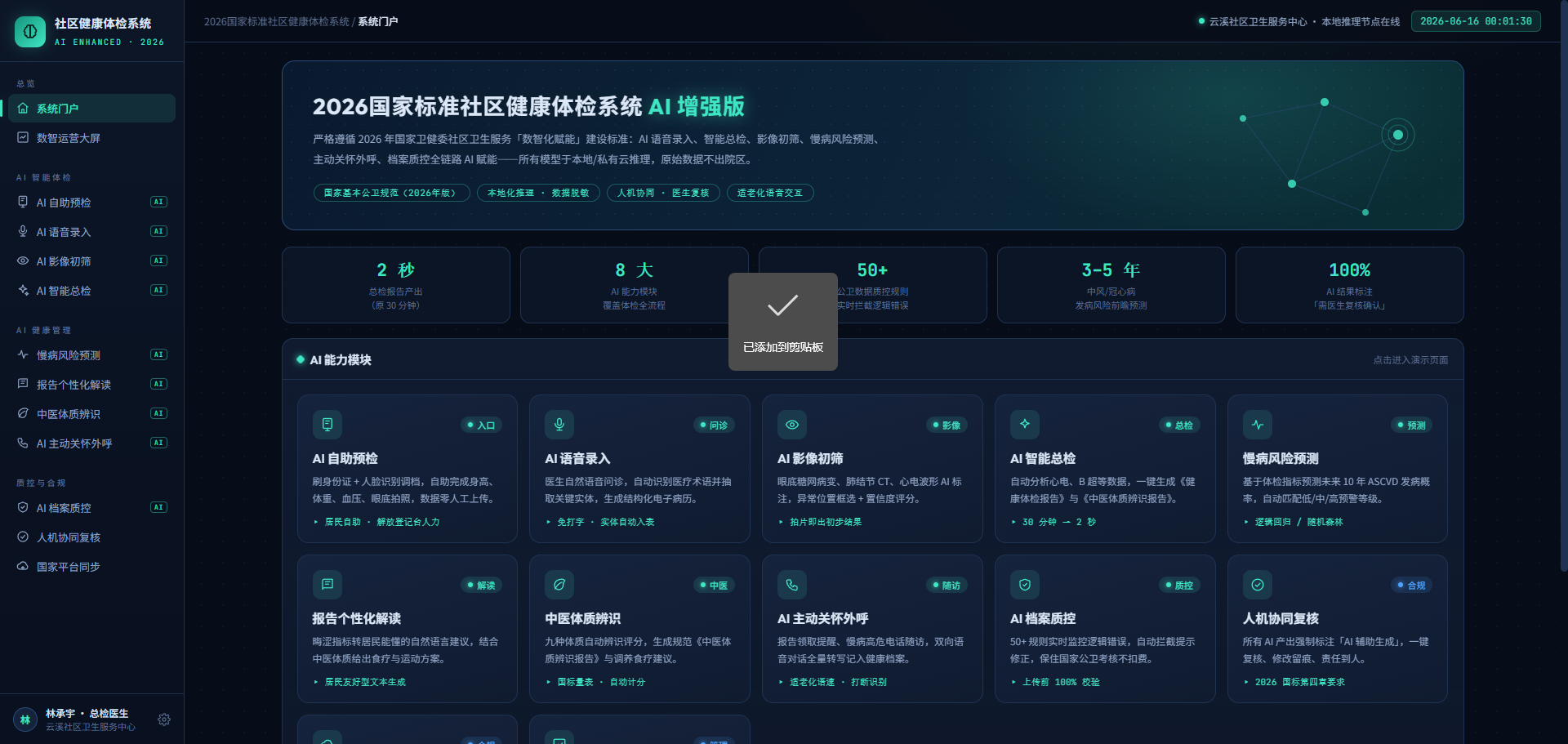1568x744 pixels.
Task: Click the 人机协同复核 card check icon
Action: point(1258,585)
